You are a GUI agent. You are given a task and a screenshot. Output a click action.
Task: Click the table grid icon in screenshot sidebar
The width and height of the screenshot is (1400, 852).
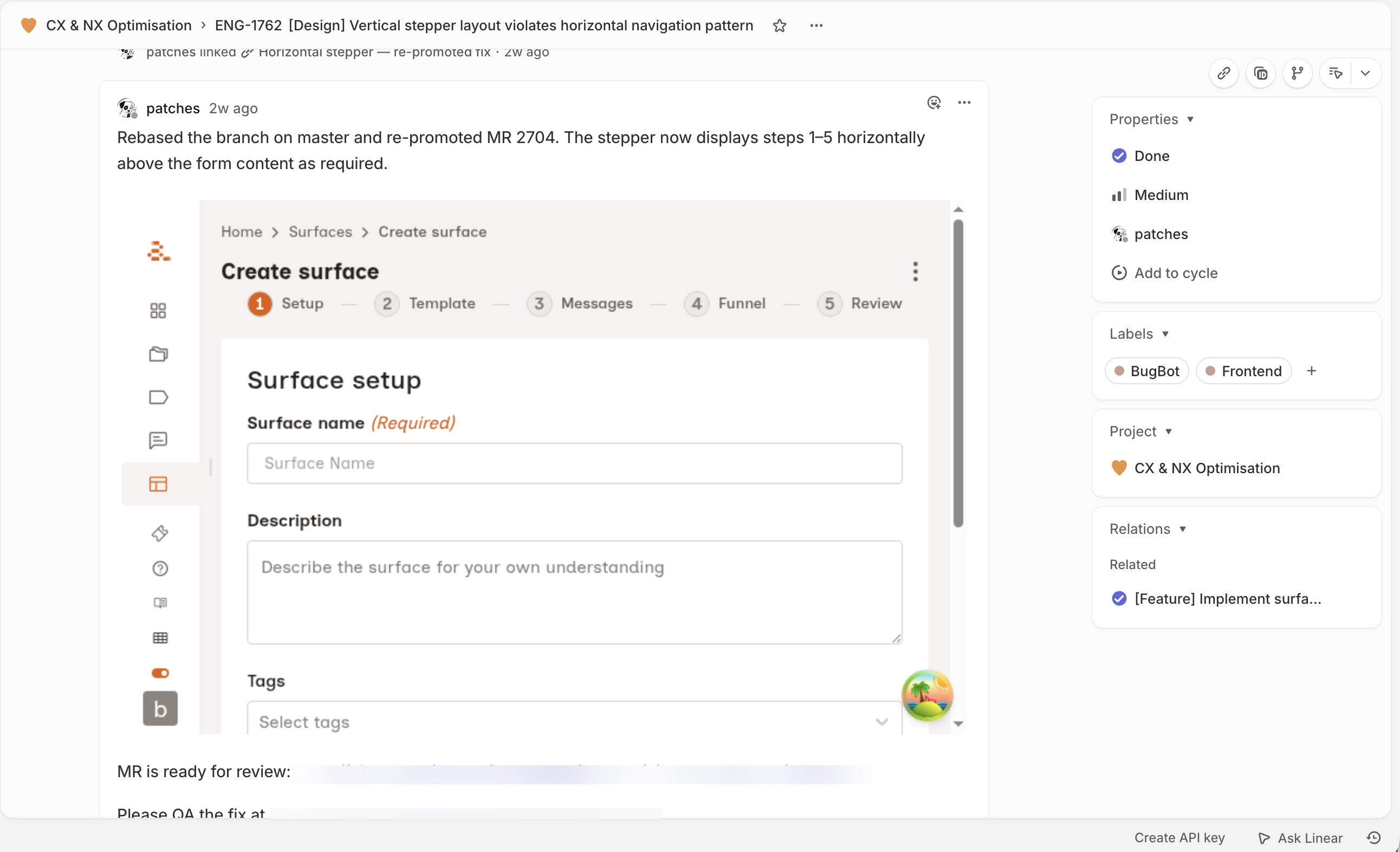click(x=160, y=638)
